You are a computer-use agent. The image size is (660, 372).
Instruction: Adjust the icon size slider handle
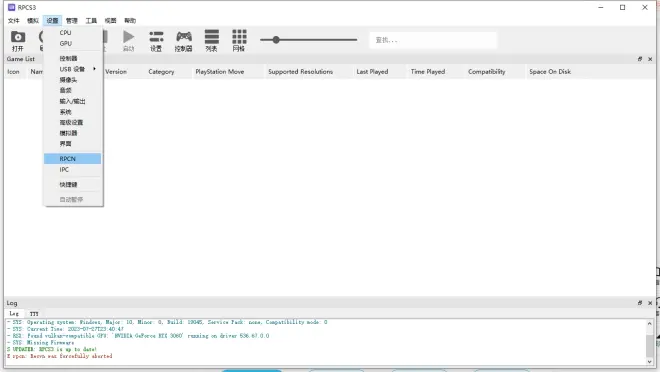[276, 40]
